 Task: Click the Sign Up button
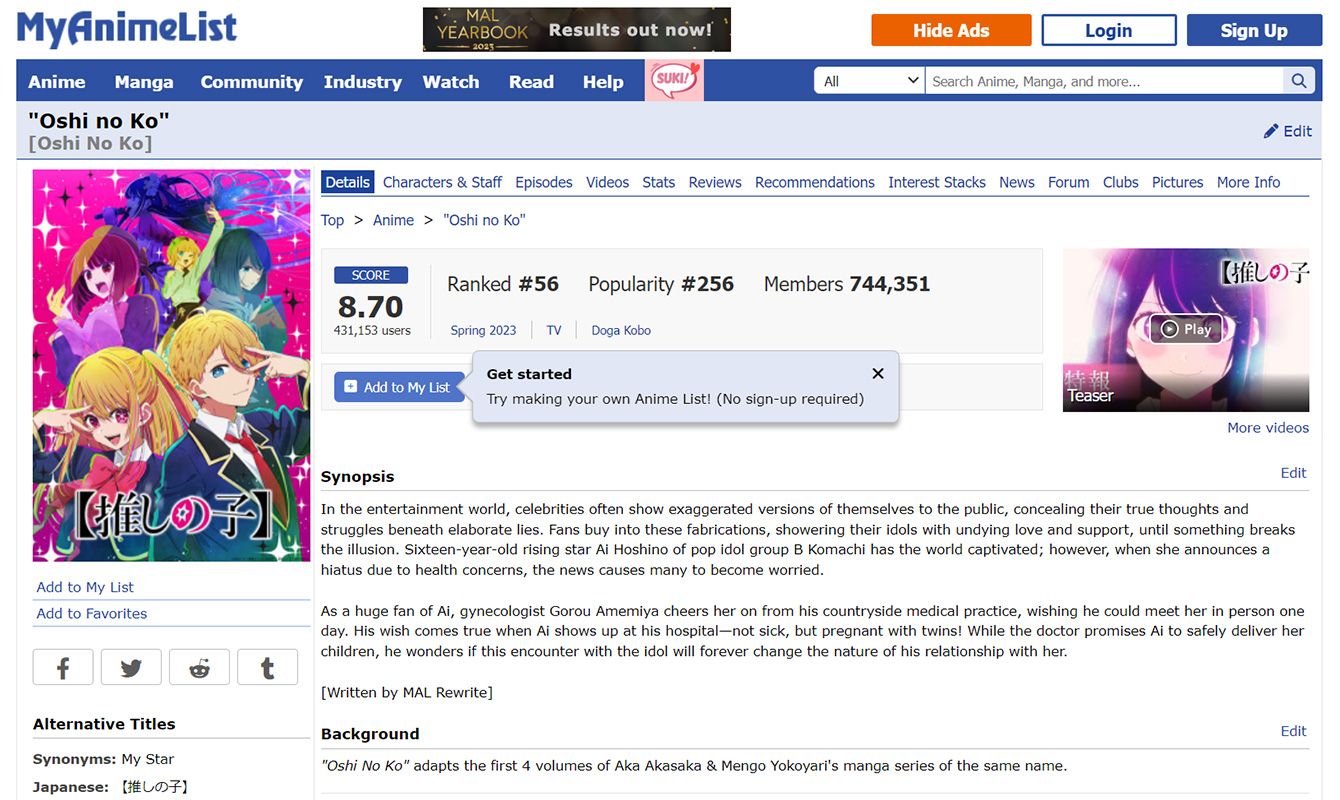click(1253, 30)
